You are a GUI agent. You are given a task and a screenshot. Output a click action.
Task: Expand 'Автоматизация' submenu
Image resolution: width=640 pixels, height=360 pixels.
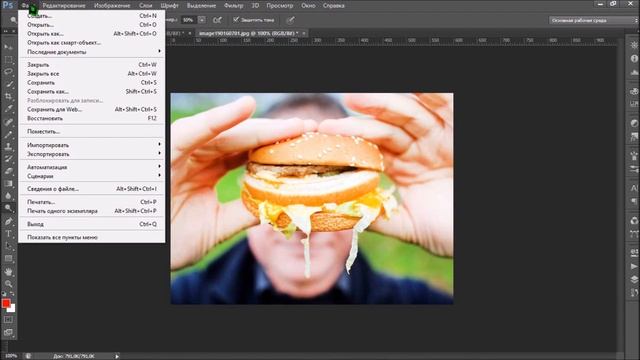coord(92,167)
